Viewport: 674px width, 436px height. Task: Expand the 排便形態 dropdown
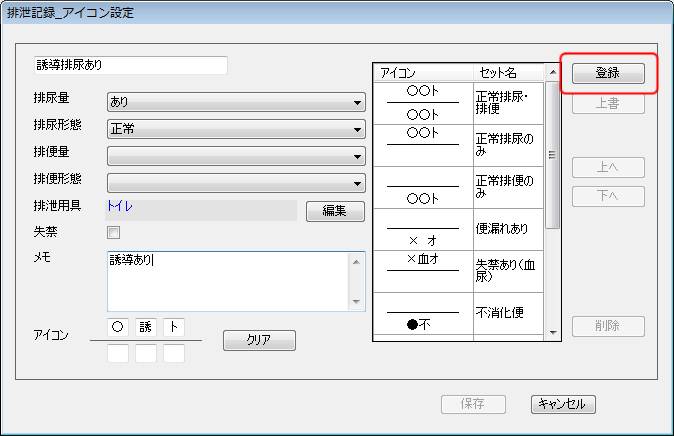(x=236, y=183)
